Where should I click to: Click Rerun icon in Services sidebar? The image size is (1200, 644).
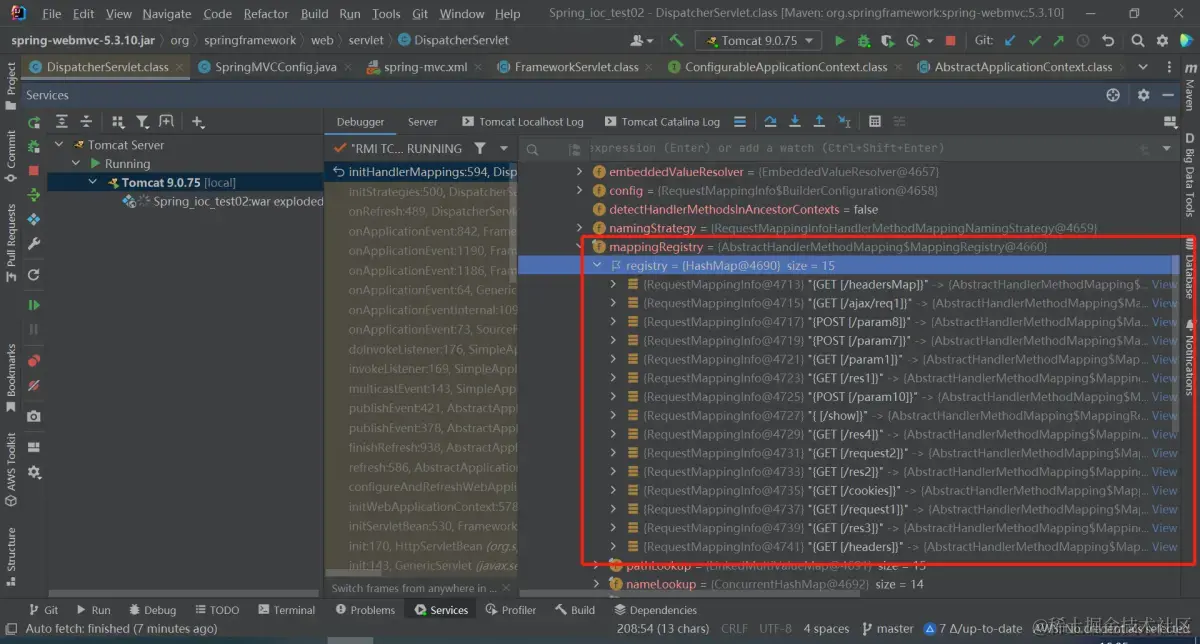[34, 122]
